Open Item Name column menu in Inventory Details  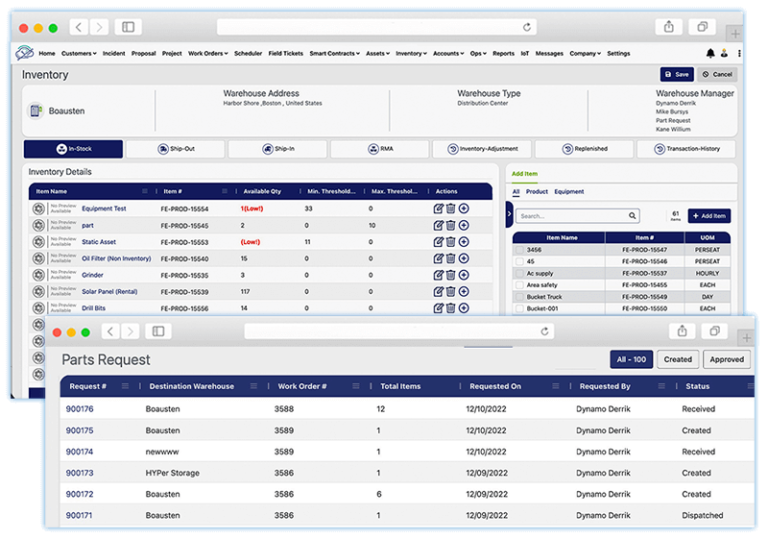coord(145,191)
